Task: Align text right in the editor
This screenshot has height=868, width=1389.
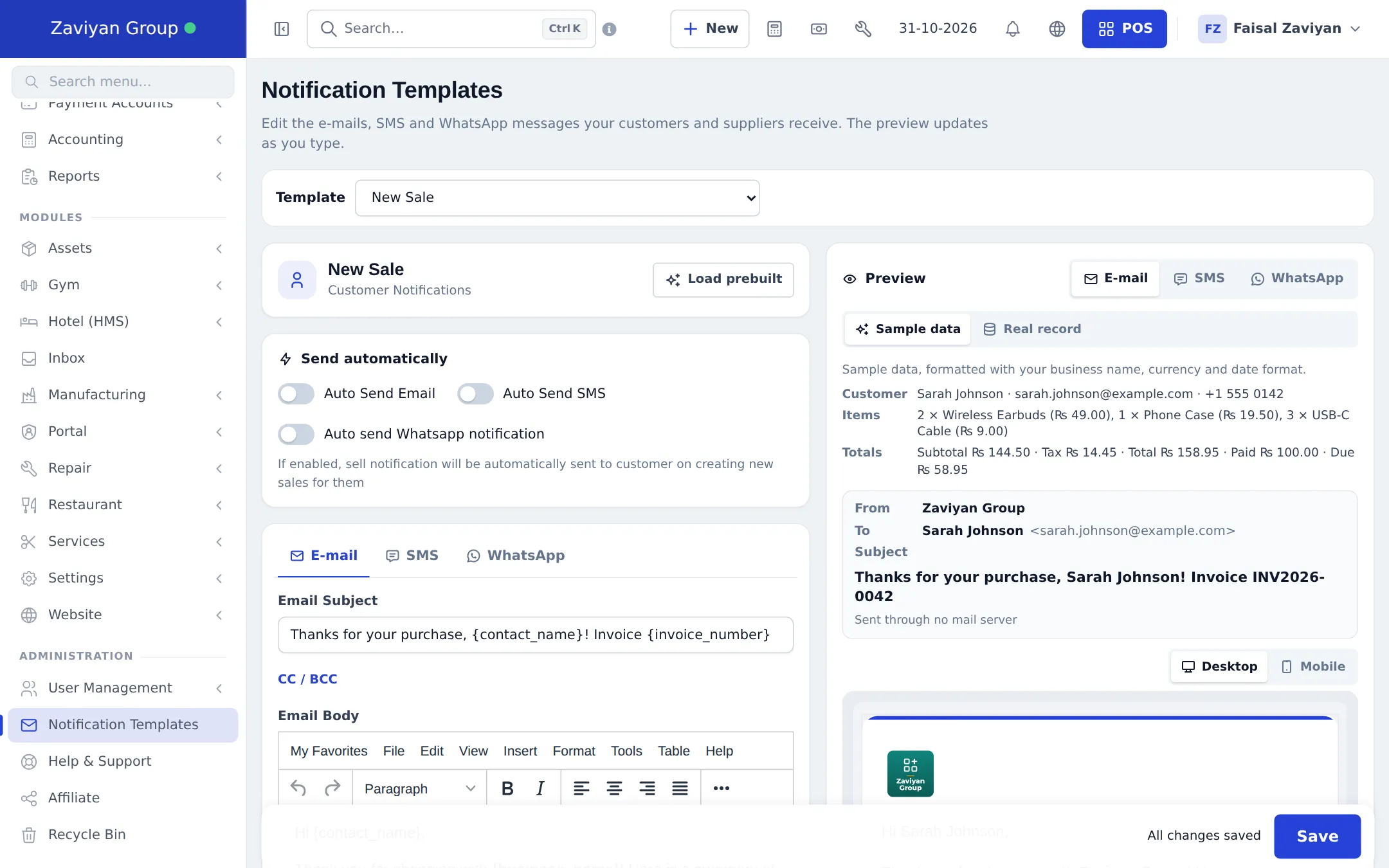Action: (x=647, y=788)
